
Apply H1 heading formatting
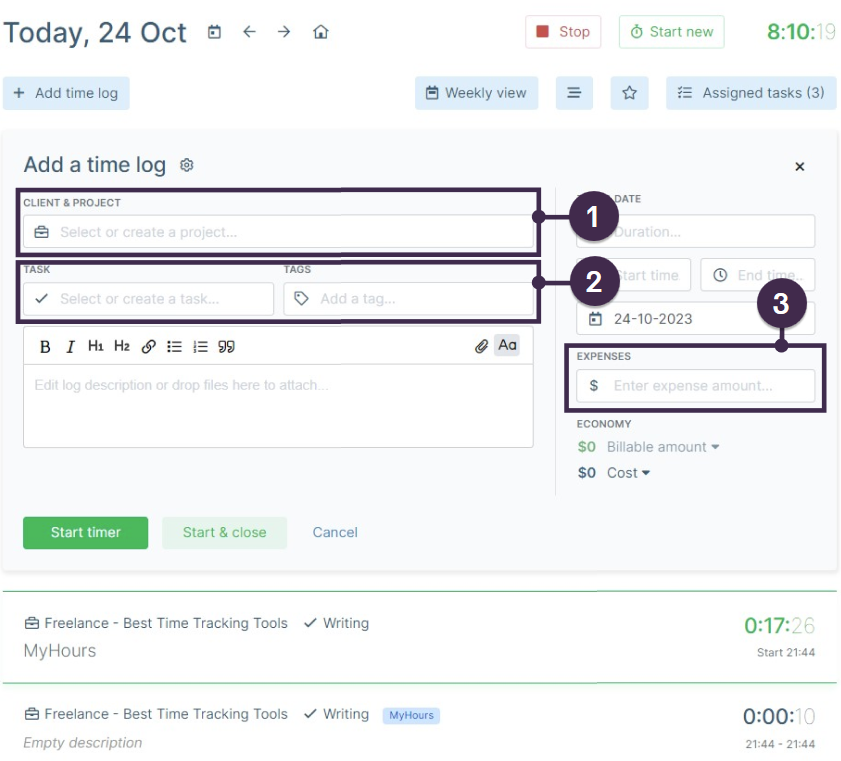(x=97, y=346)
